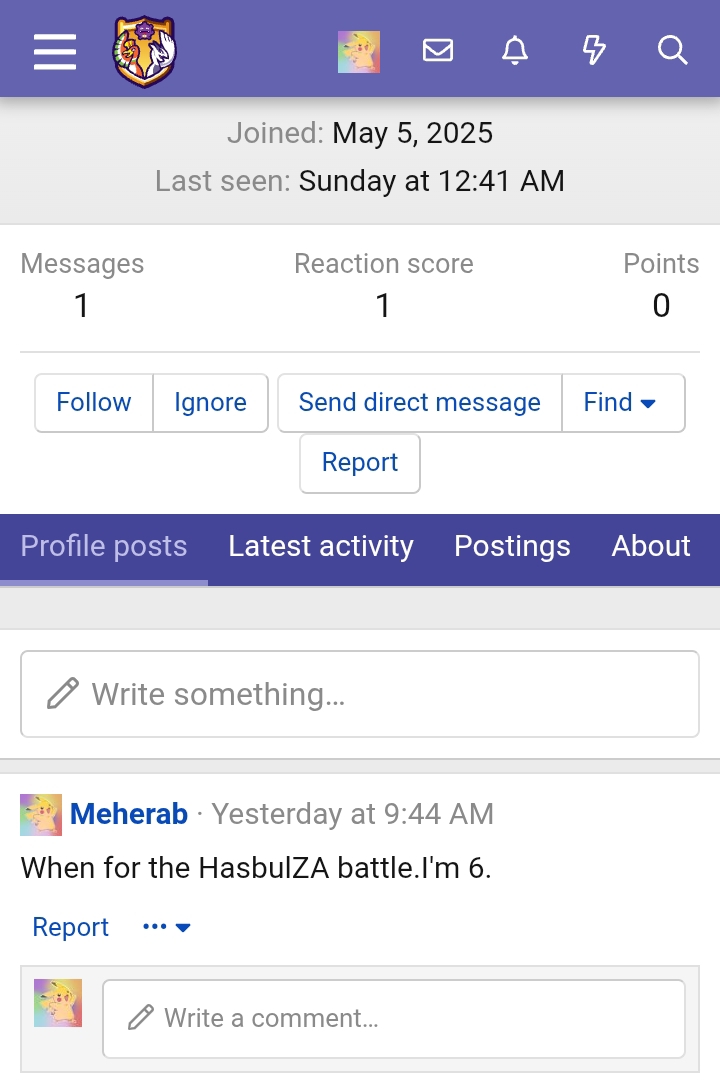Image resolution: width=720 pixels, height=1092 pixels.
Task: Open Meherab's profile link
Action: (128, 814)
